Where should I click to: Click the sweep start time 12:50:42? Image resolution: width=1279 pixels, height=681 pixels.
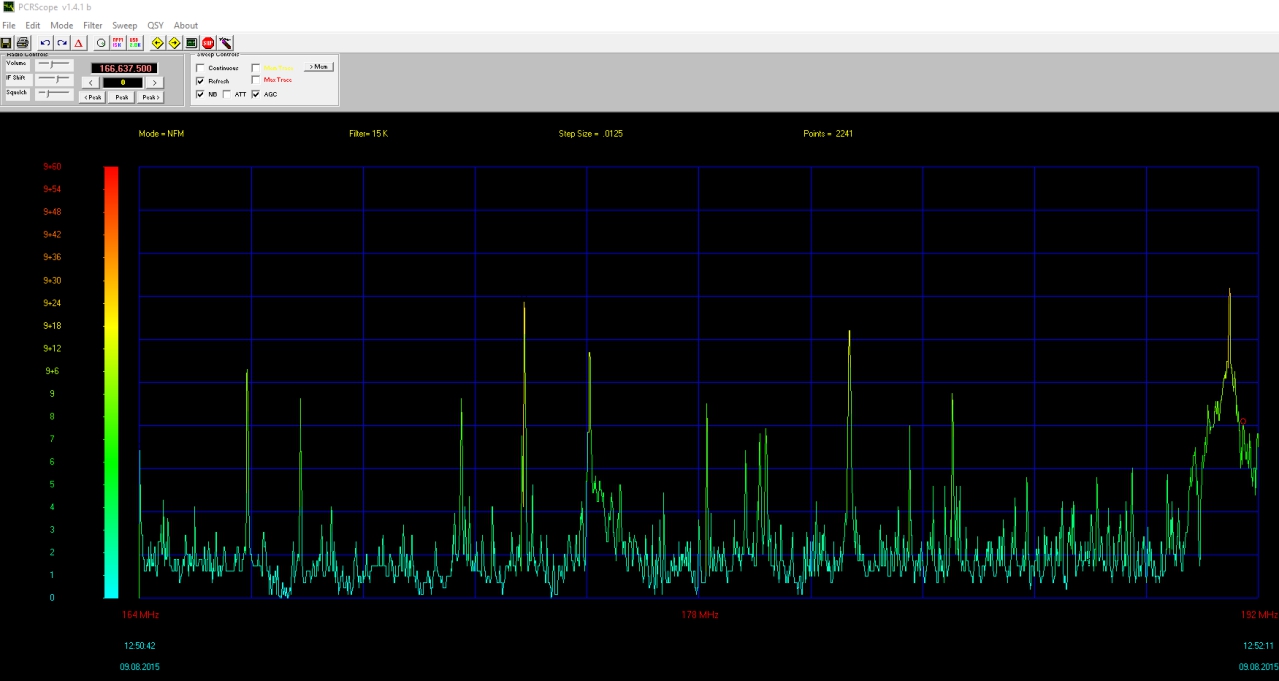[139, 645]
